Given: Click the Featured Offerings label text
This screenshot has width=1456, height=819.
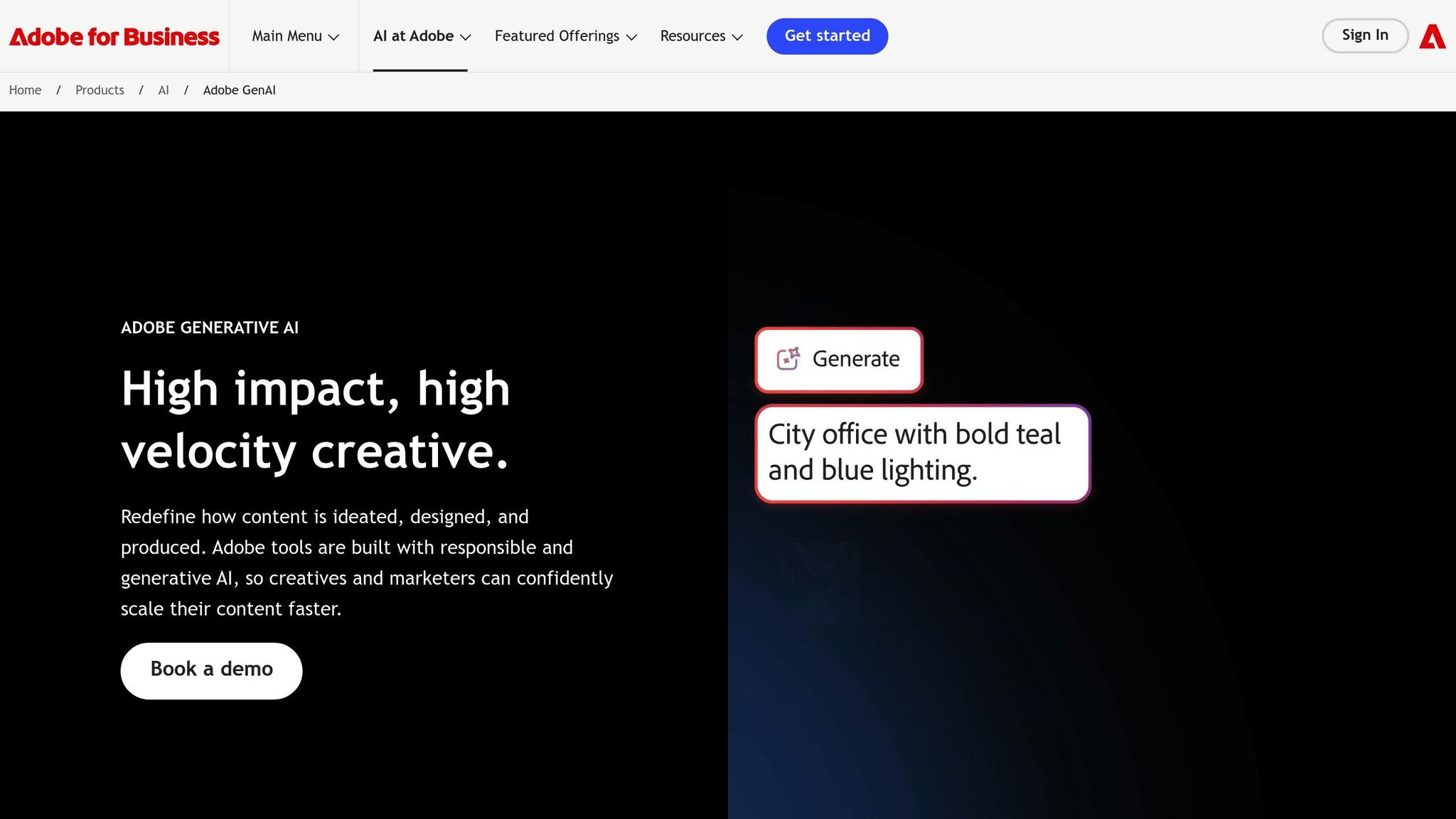Looking at the screenshot, I should tap(557, 36).
